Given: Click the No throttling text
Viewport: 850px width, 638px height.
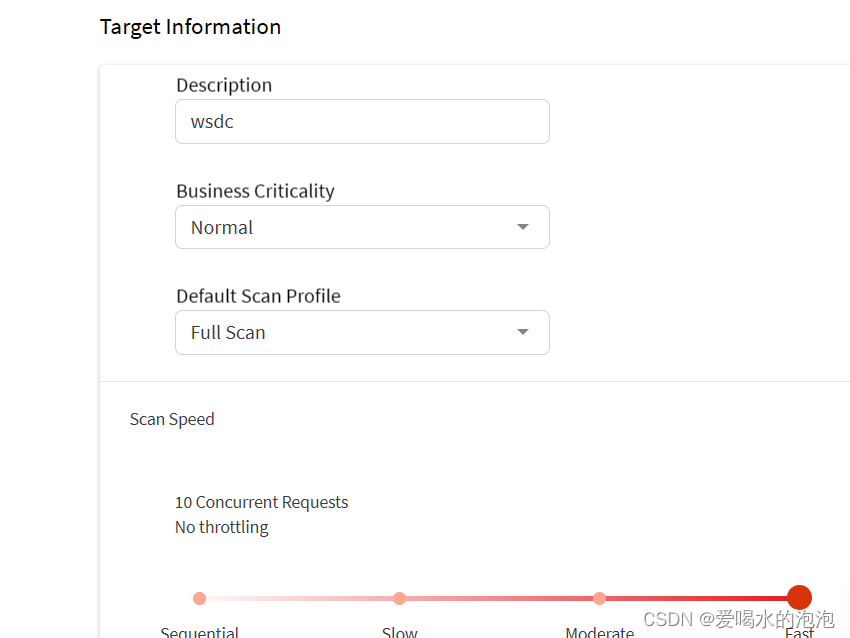Looking at the screenshot, I should pyautogui.click(x=221, y=527).
